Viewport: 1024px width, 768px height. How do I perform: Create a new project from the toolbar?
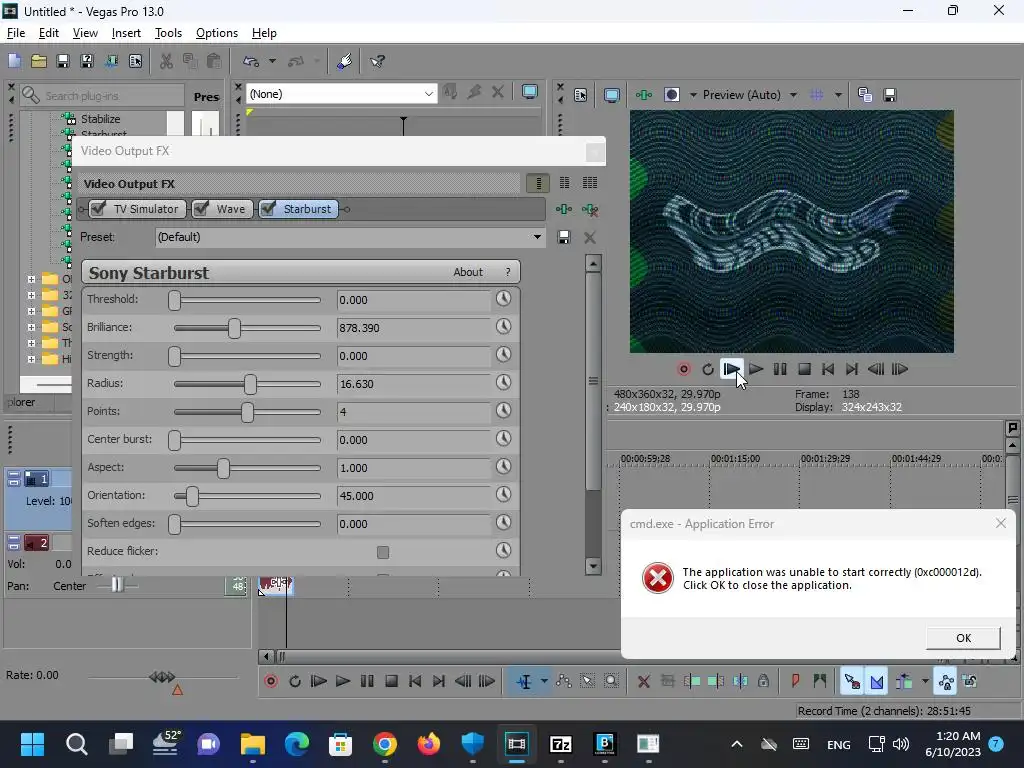click(x=14, y=61)
